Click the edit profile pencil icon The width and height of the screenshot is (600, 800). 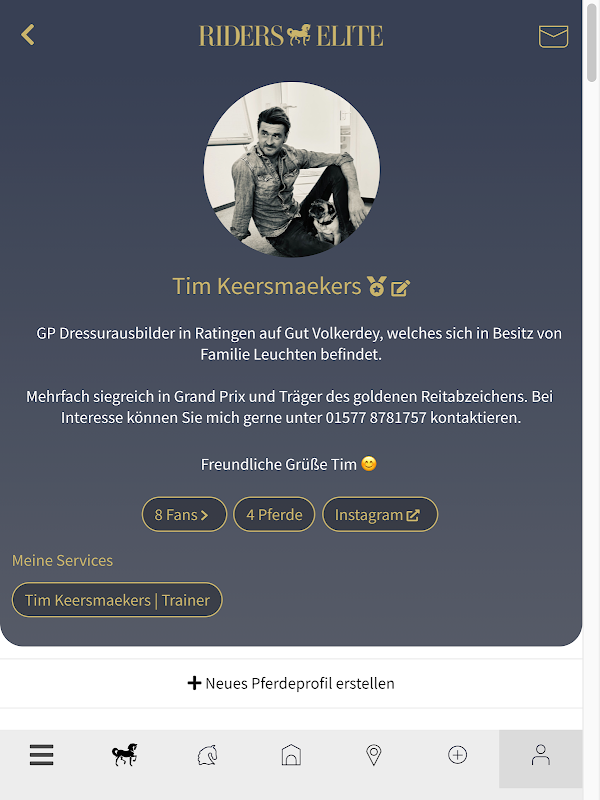(401, 288)
